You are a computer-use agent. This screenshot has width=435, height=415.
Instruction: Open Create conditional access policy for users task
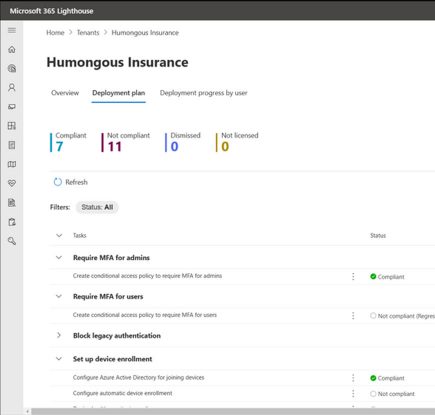[145, 315]
